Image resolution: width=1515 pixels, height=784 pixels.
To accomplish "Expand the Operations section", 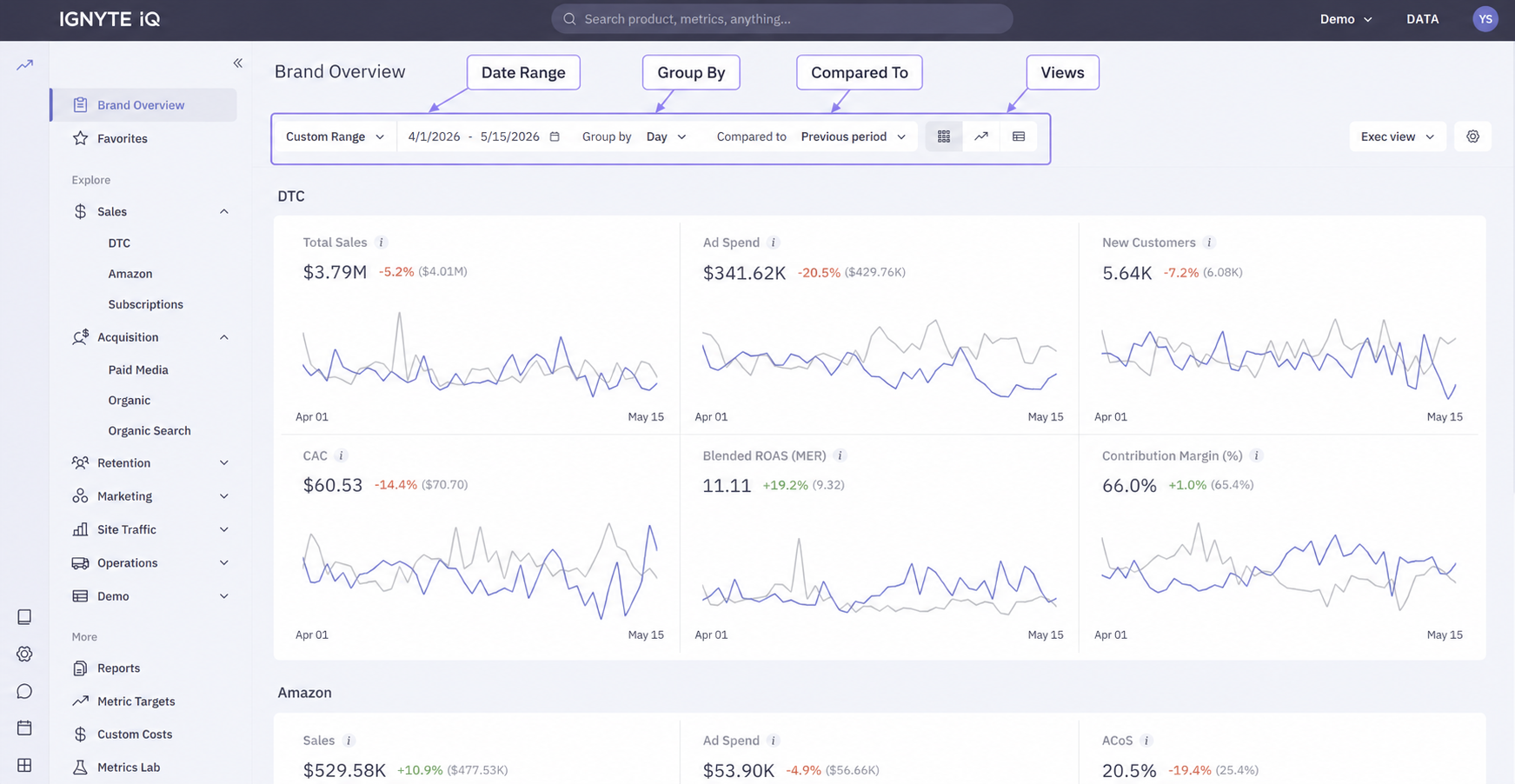I will [151, 563].
